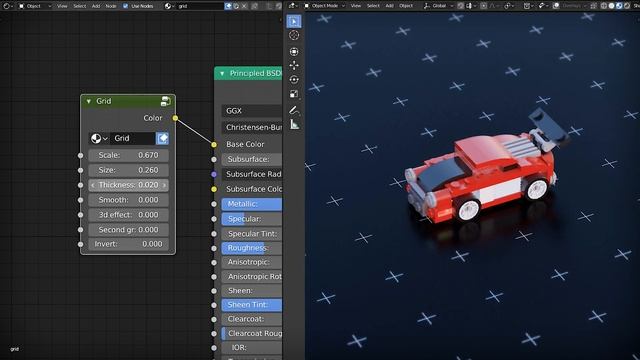Open 3D viewport View menu
The width and height of the screenshot is (640, 360).
pyautogui.click(x=356, y=6)
